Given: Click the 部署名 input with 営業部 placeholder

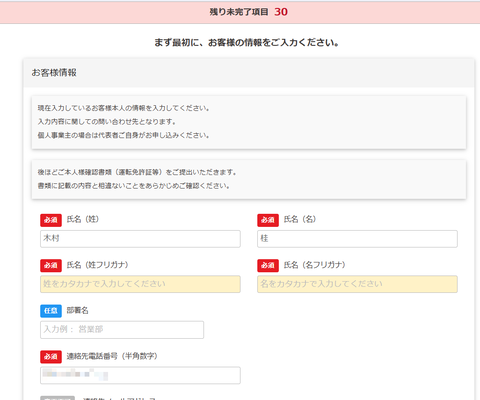Looking at the screenshot, I should coord(122,330).
